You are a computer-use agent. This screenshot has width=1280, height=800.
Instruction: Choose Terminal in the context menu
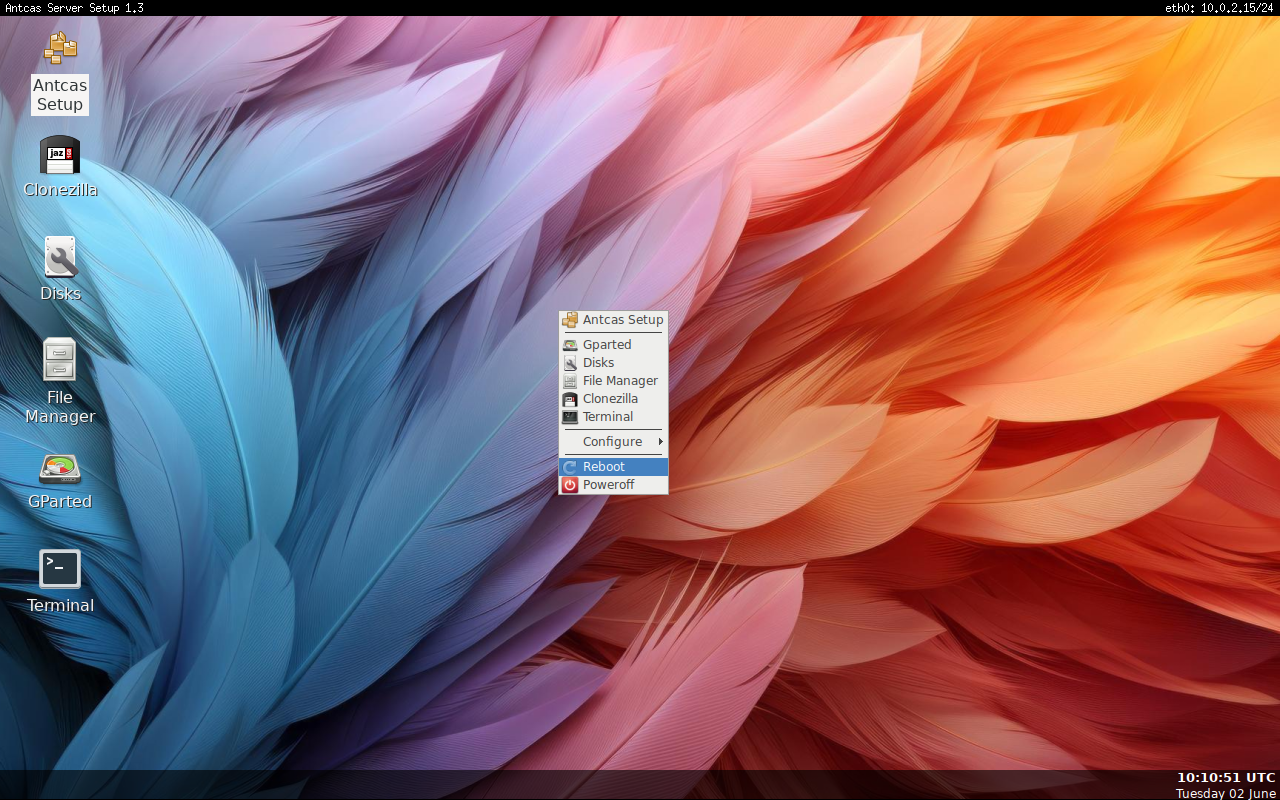pos(613,417)
